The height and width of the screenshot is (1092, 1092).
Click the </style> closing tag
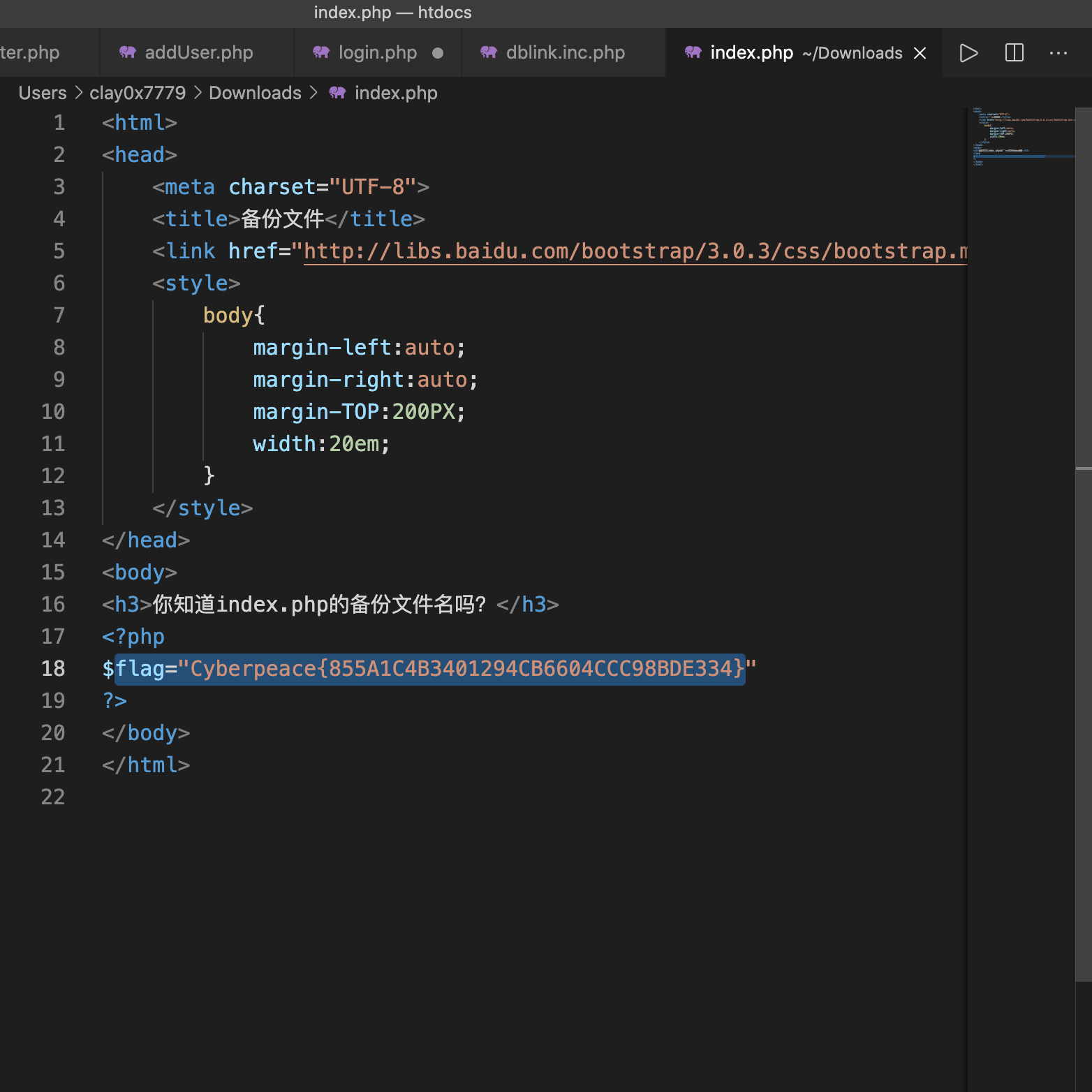coord(202,508)
